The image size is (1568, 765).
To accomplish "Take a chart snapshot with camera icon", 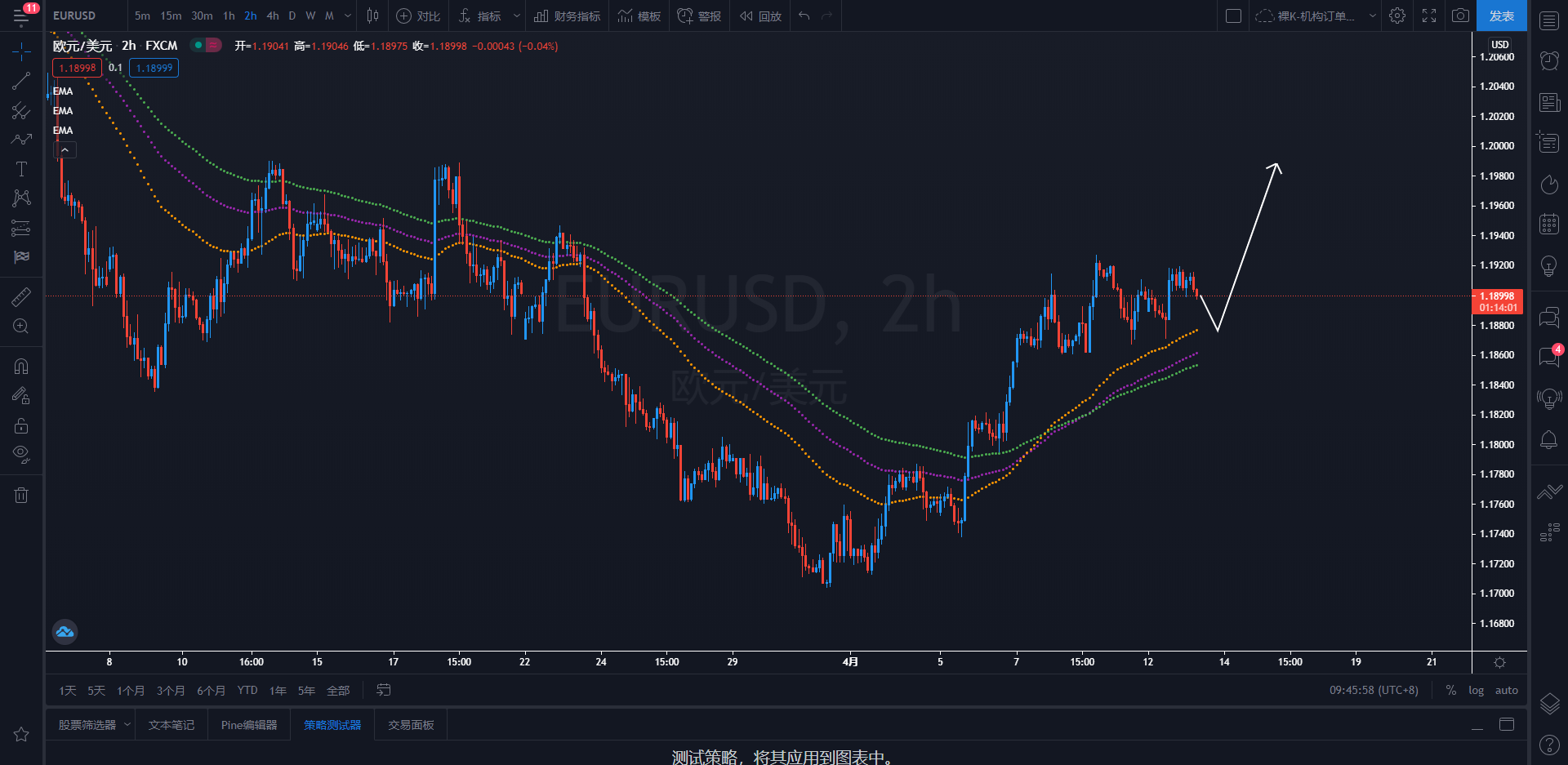I will click(1460, 16).
